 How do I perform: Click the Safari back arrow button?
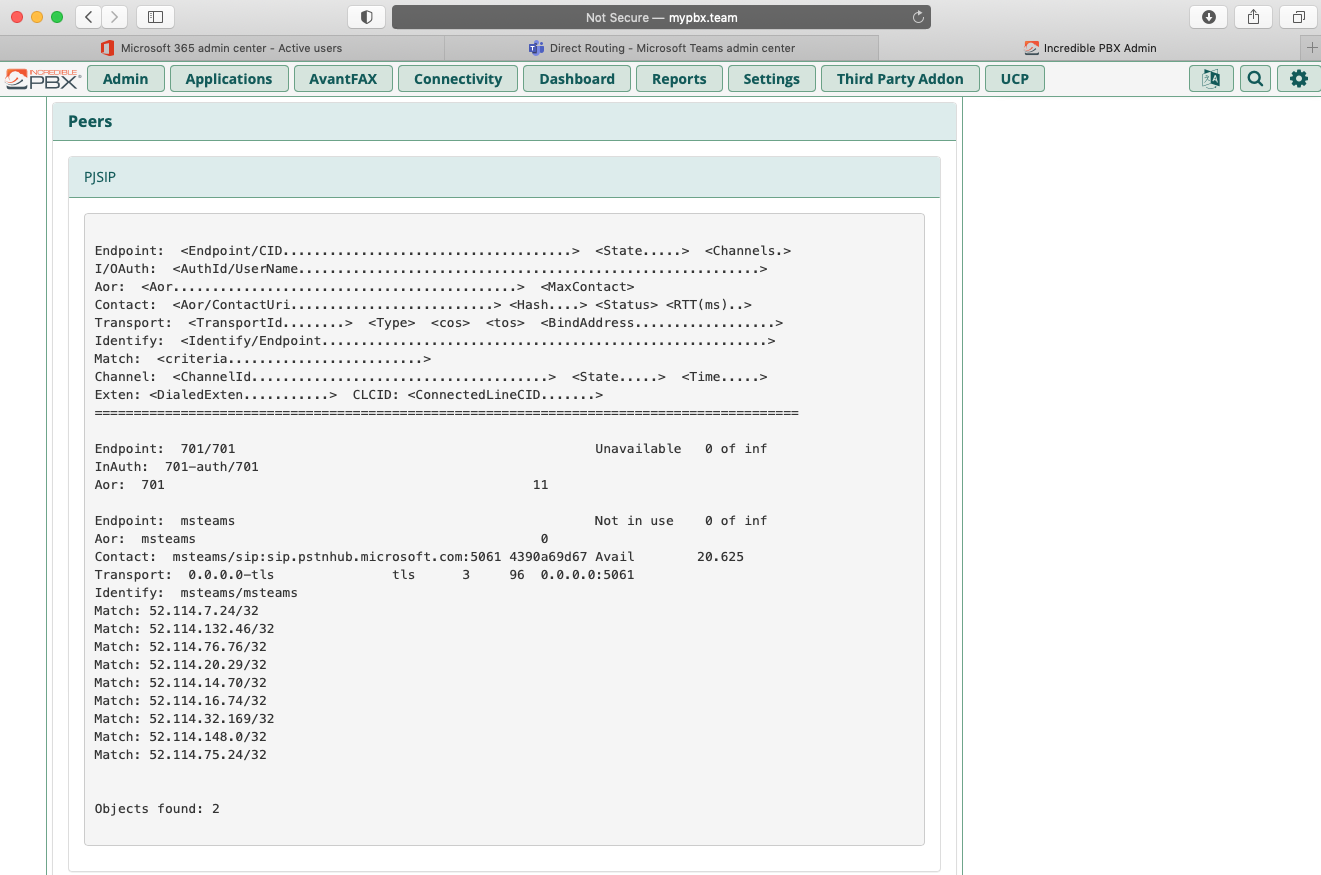coord(89,17)
